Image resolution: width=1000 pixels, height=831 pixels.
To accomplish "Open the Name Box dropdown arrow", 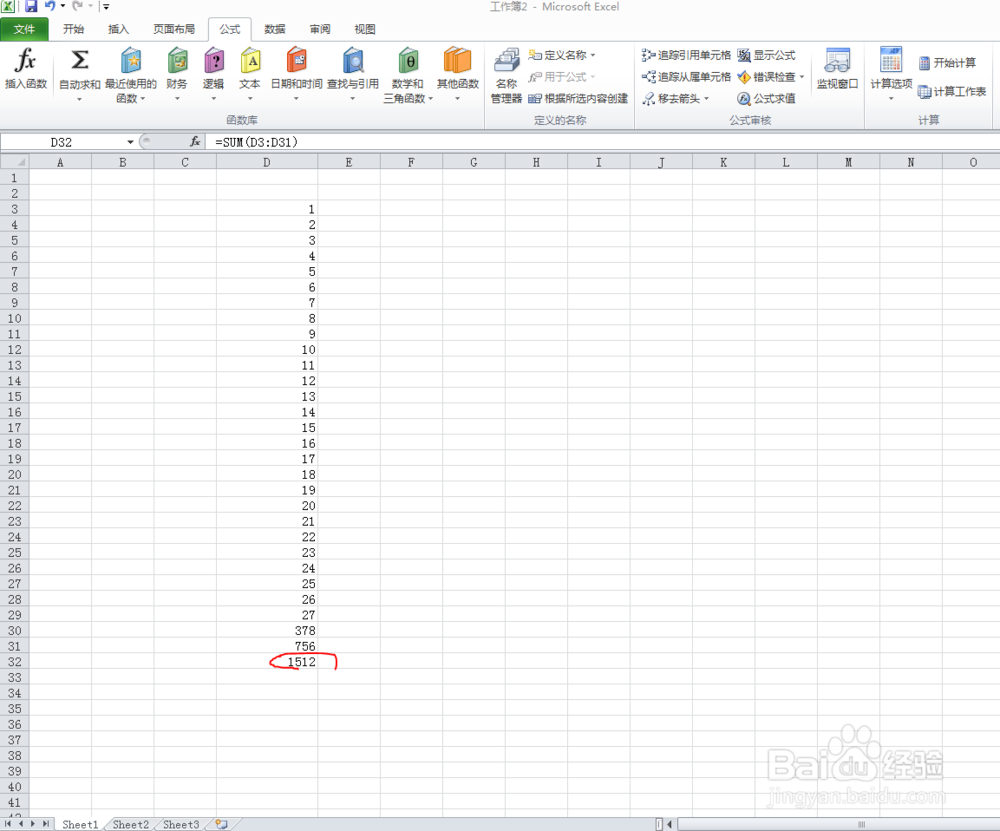I will [130, 142].
